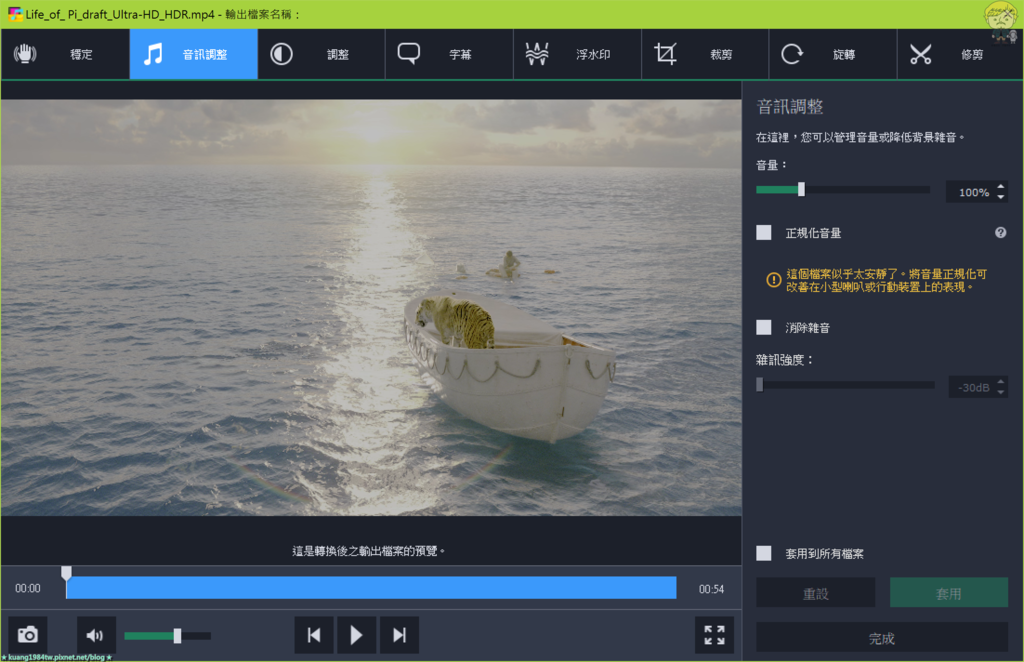Jump to the previous frame
1024x662 pixels.
[314, 635]
